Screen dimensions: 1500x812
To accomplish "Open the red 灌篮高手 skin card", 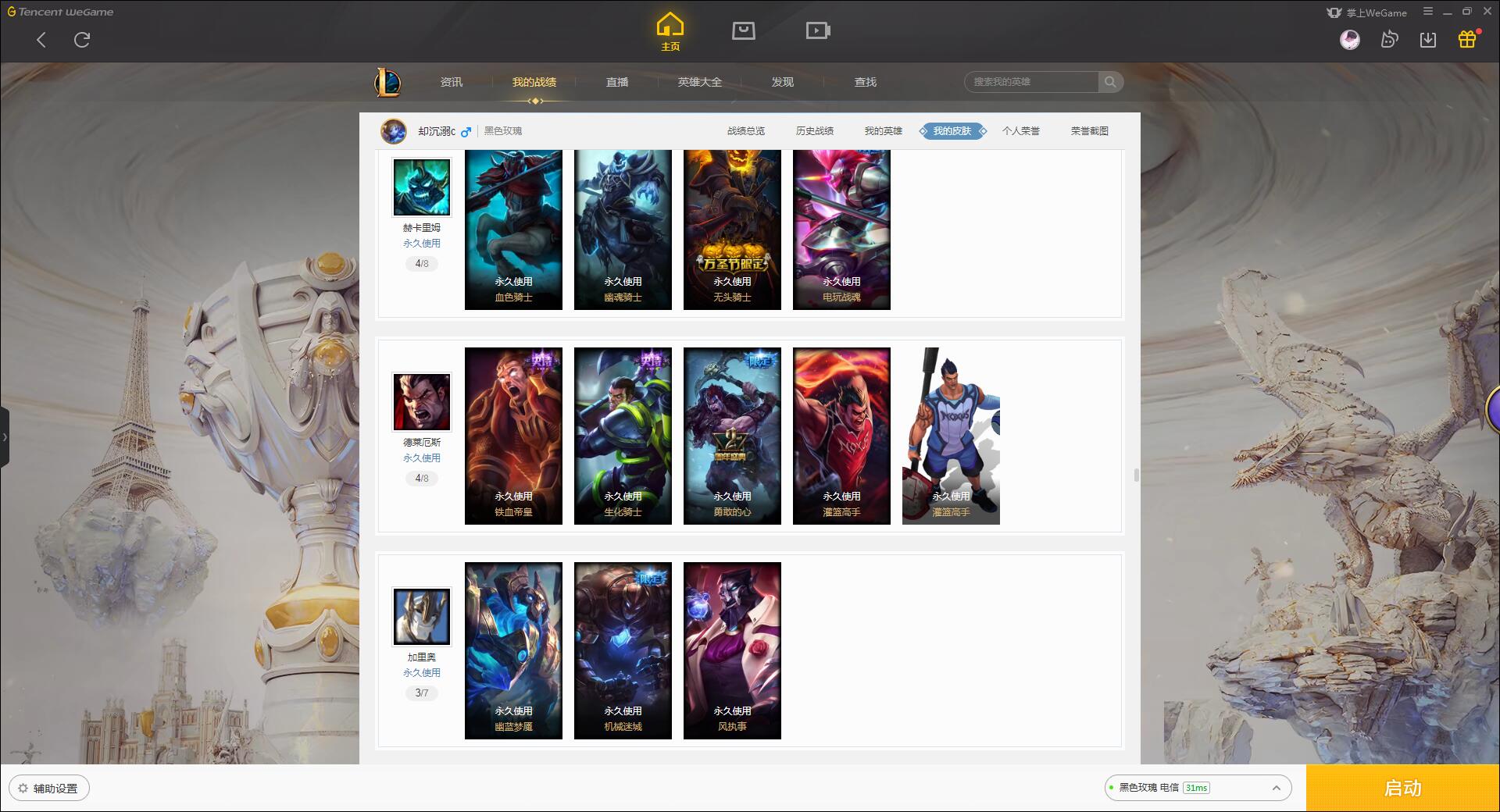I will pyautogui.click(x=841, y=436).
